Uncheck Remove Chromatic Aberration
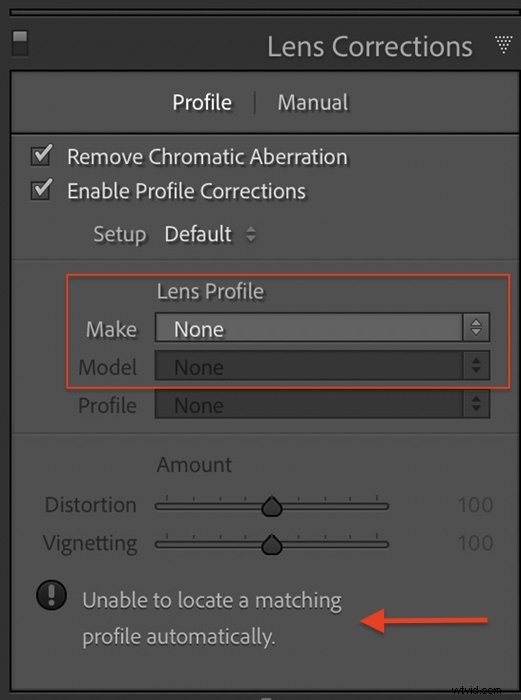Viewport: 521px width, 700px height. 42,155
